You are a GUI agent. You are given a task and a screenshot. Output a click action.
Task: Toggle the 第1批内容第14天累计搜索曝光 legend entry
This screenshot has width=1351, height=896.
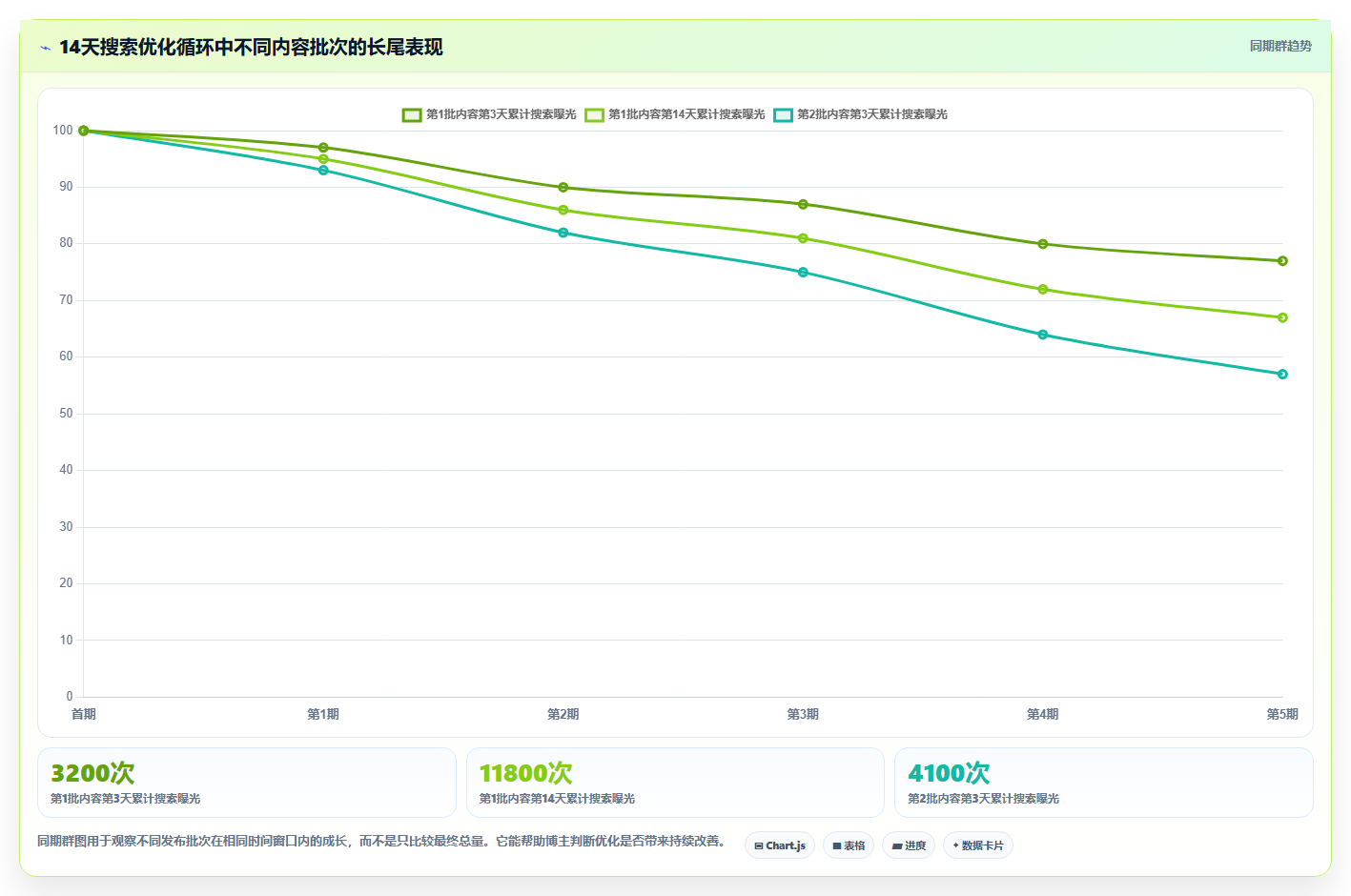pyautogui.click(x=675, y=114)
